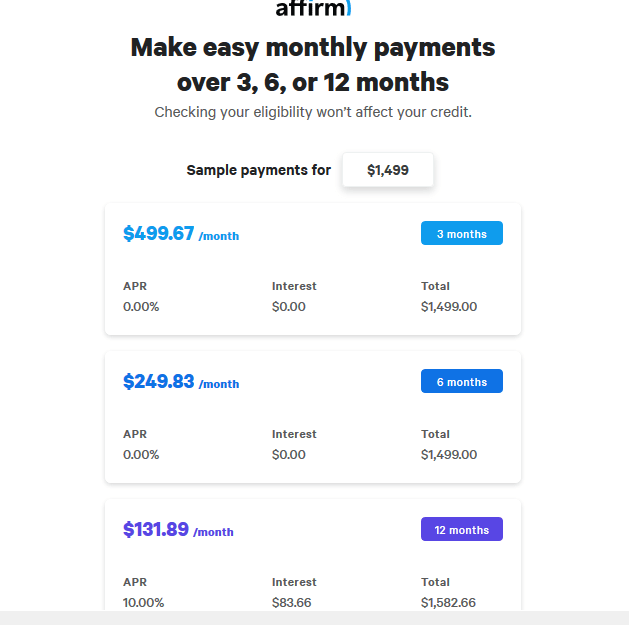This screenshot has height=625, width=629.
Task: Select the 3 months badge
Action: (x=461, y=234)
